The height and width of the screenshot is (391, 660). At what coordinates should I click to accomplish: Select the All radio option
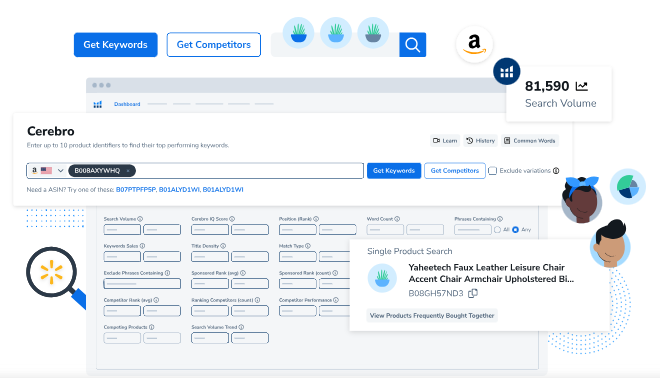click(498, 229)
